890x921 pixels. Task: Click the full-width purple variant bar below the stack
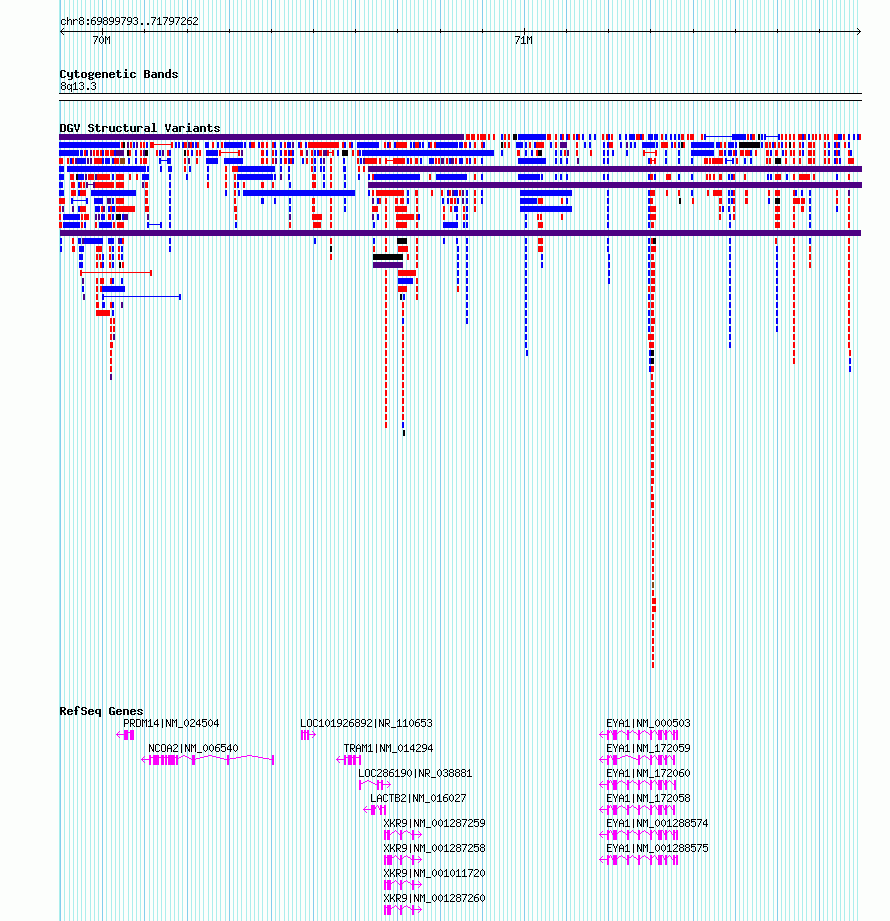[460, 233]
